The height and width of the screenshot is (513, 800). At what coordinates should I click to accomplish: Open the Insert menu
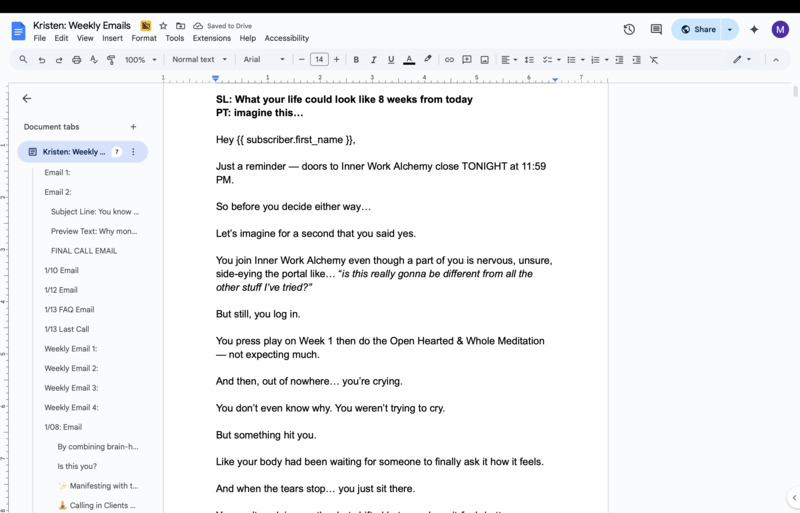112,38
